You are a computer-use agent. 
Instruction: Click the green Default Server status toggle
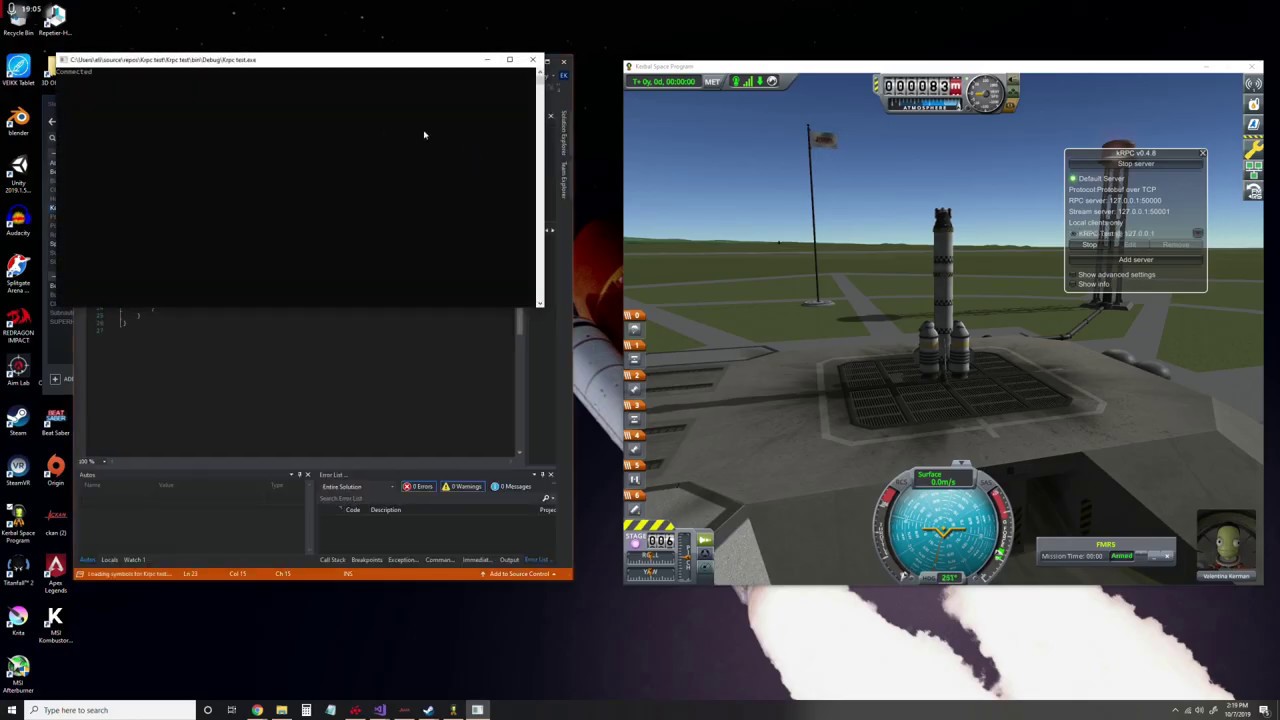click(1073, 178)
